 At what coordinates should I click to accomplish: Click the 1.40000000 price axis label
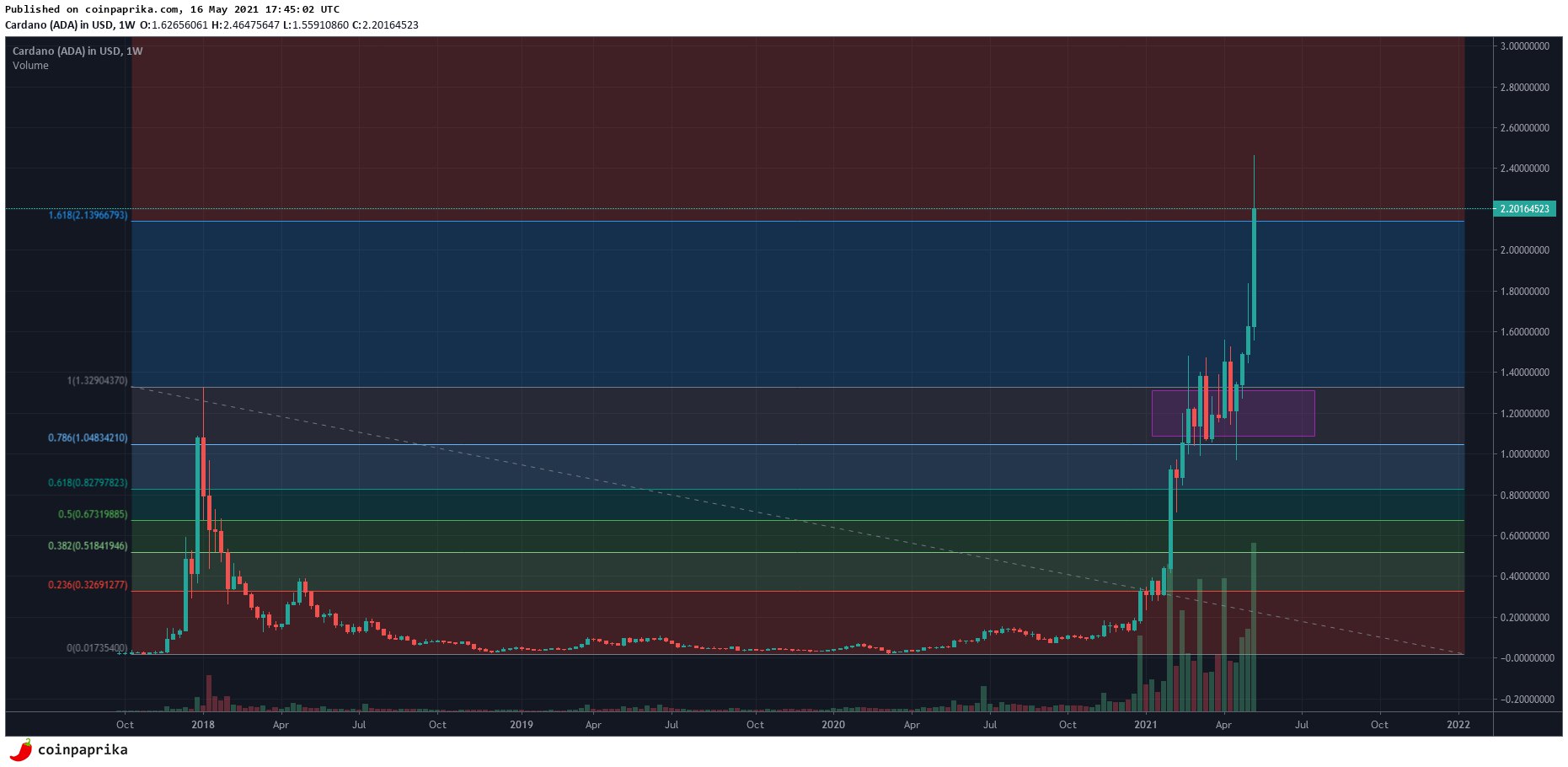(x=1524, y=373)
